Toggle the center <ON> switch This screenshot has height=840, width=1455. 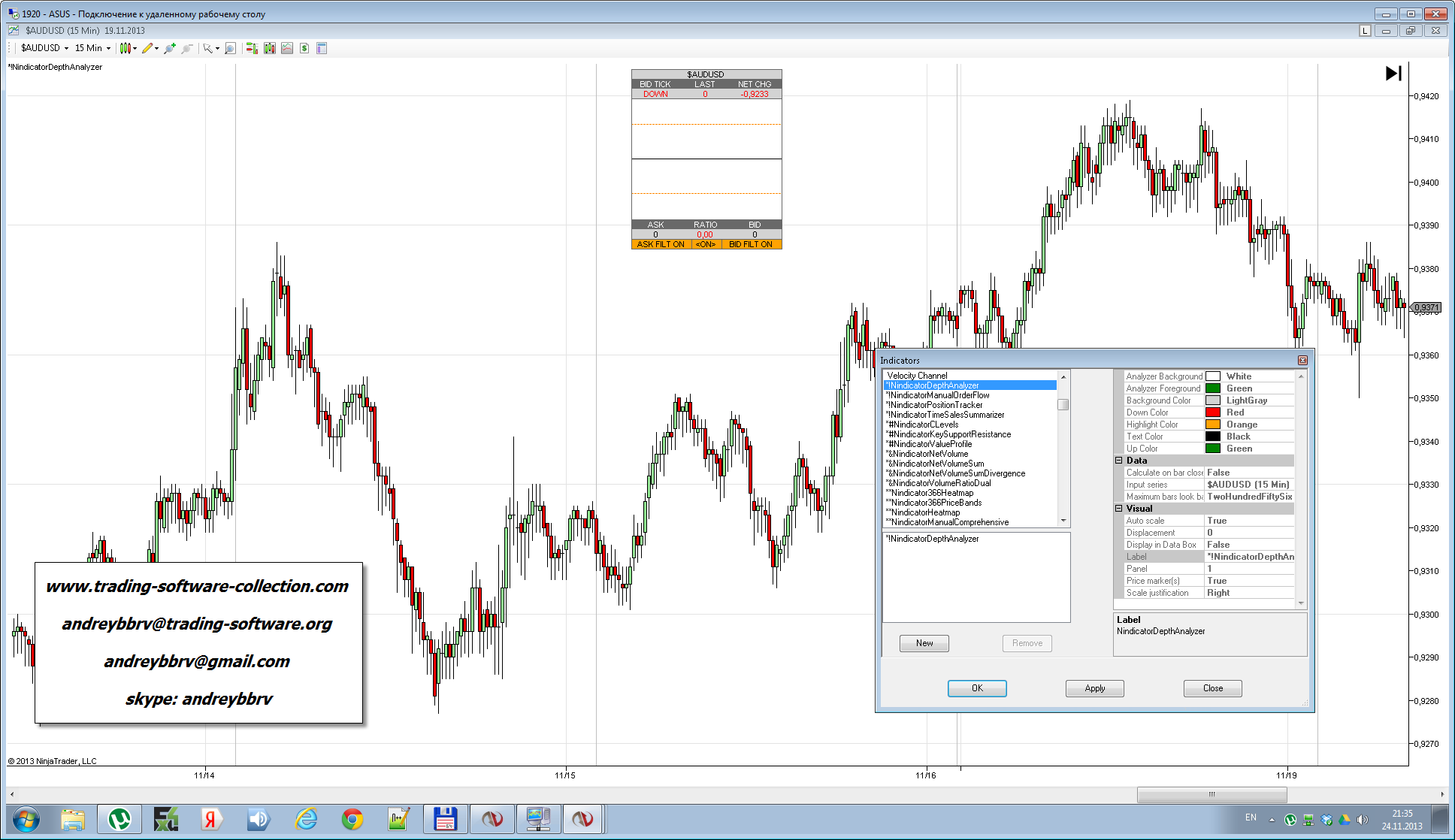point(705,244)
